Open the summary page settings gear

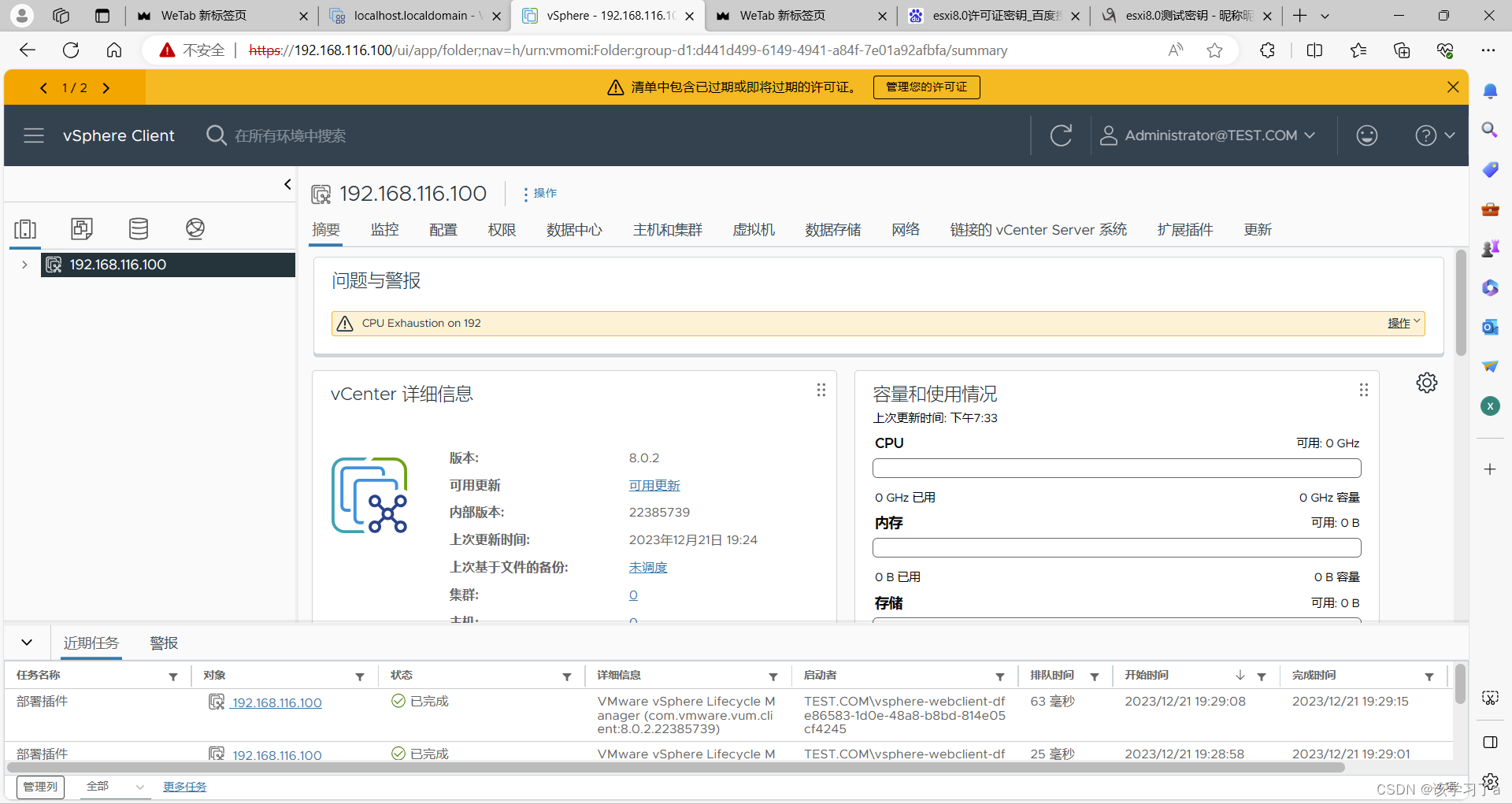tap(1427, 383)
